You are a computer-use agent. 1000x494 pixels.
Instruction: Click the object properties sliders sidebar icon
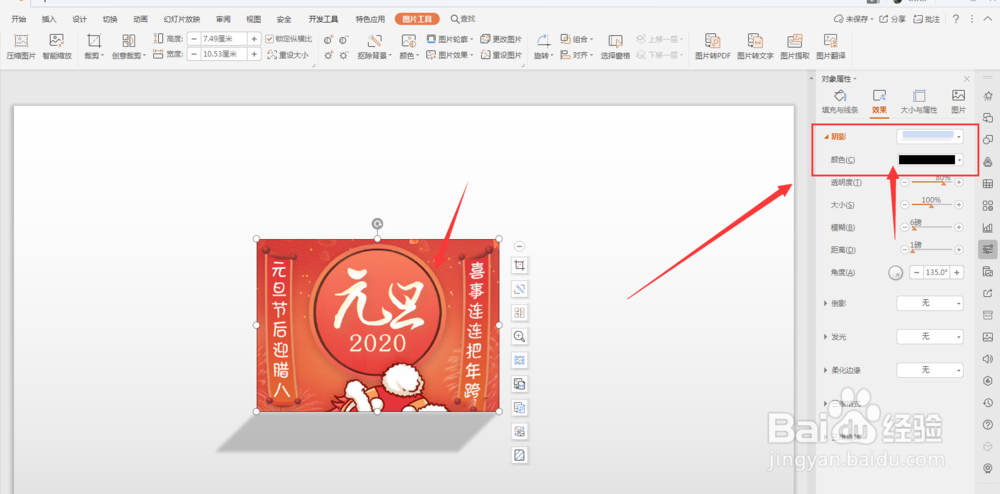(988, 249)
